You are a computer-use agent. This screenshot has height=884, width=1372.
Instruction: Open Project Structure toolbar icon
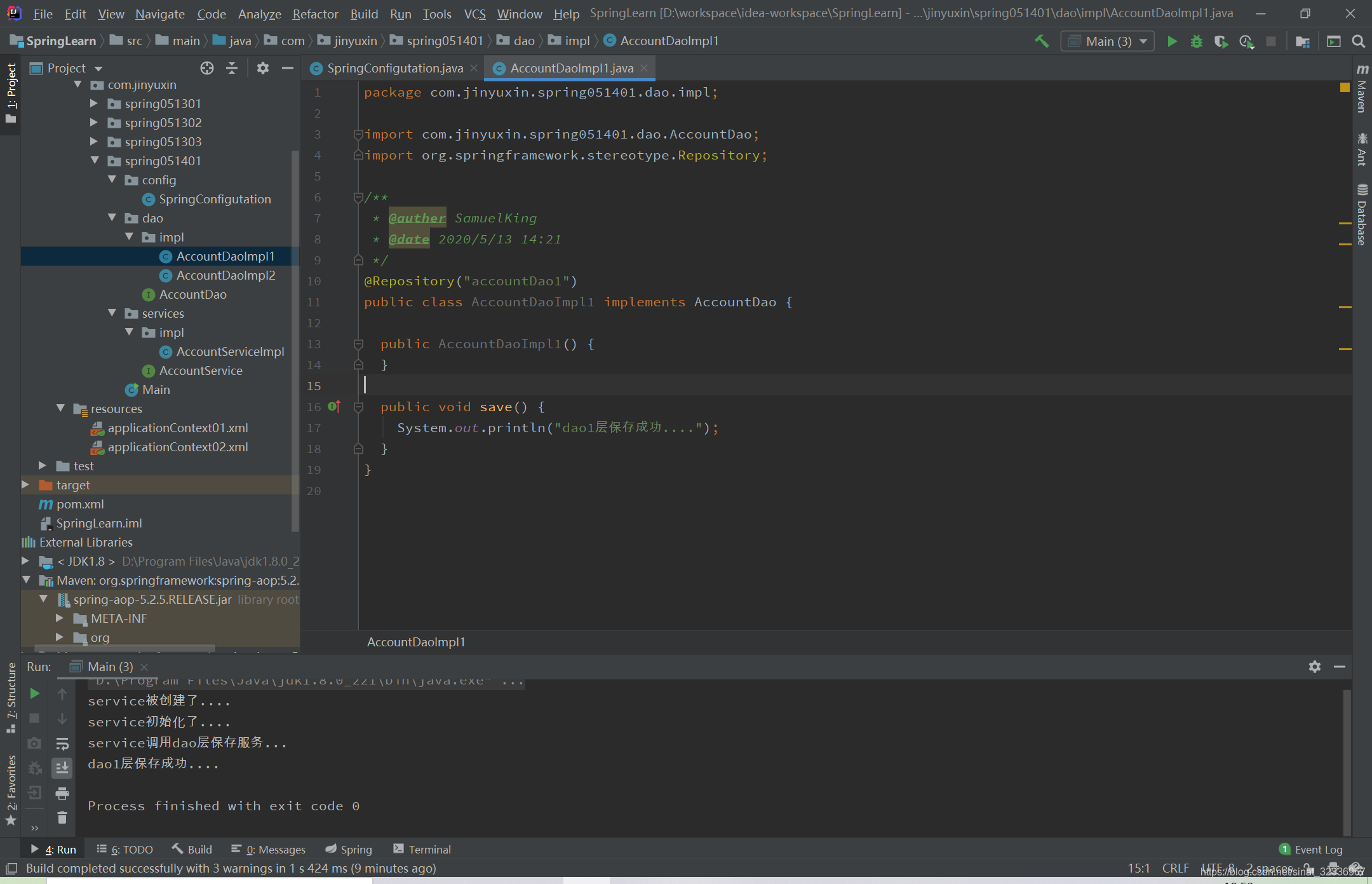pyautogui.click(x=1303, y=41)
